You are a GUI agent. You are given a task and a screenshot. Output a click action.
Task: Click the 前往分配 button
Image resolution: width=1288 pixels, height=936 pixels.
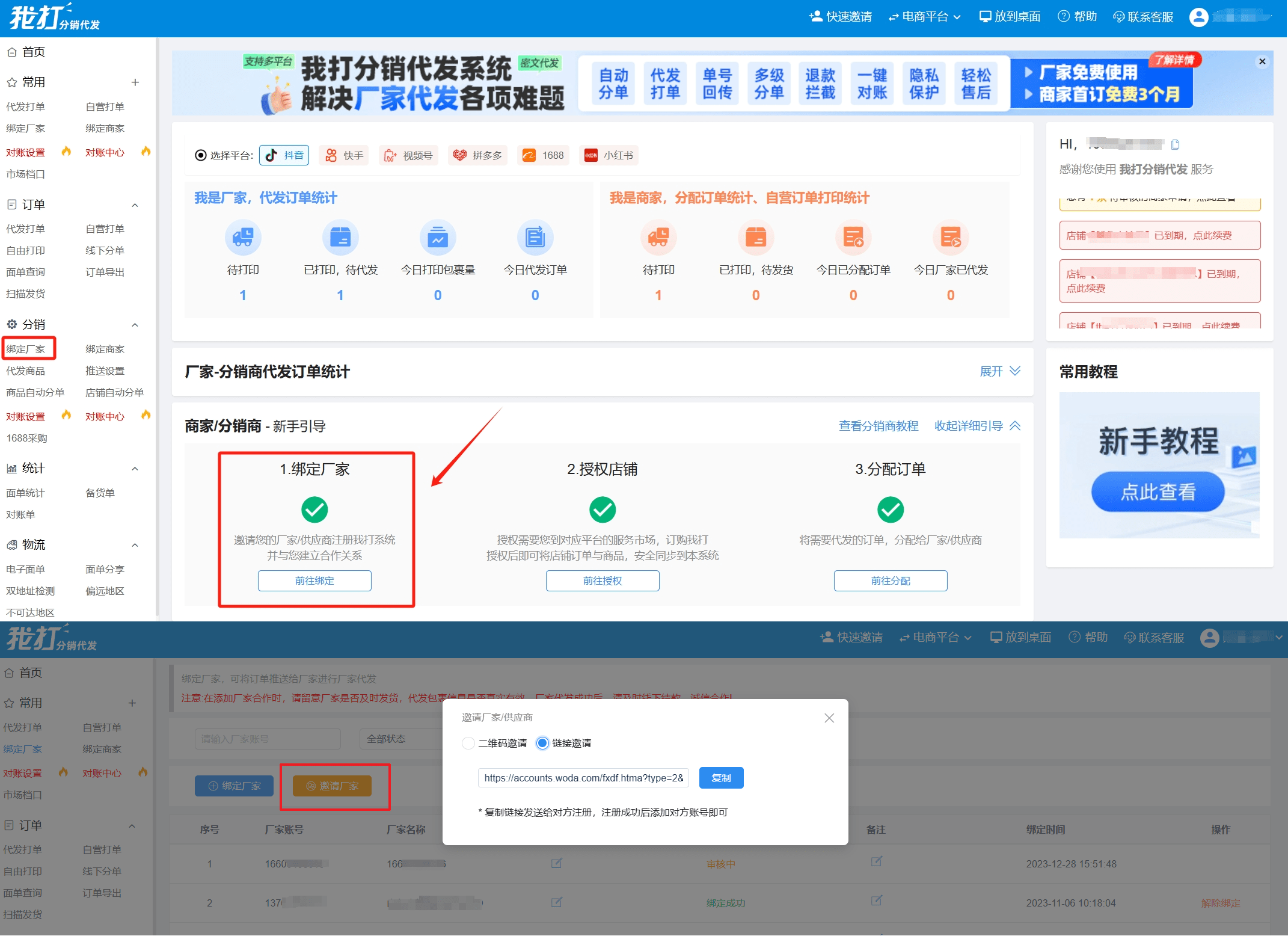click(891, 581)
